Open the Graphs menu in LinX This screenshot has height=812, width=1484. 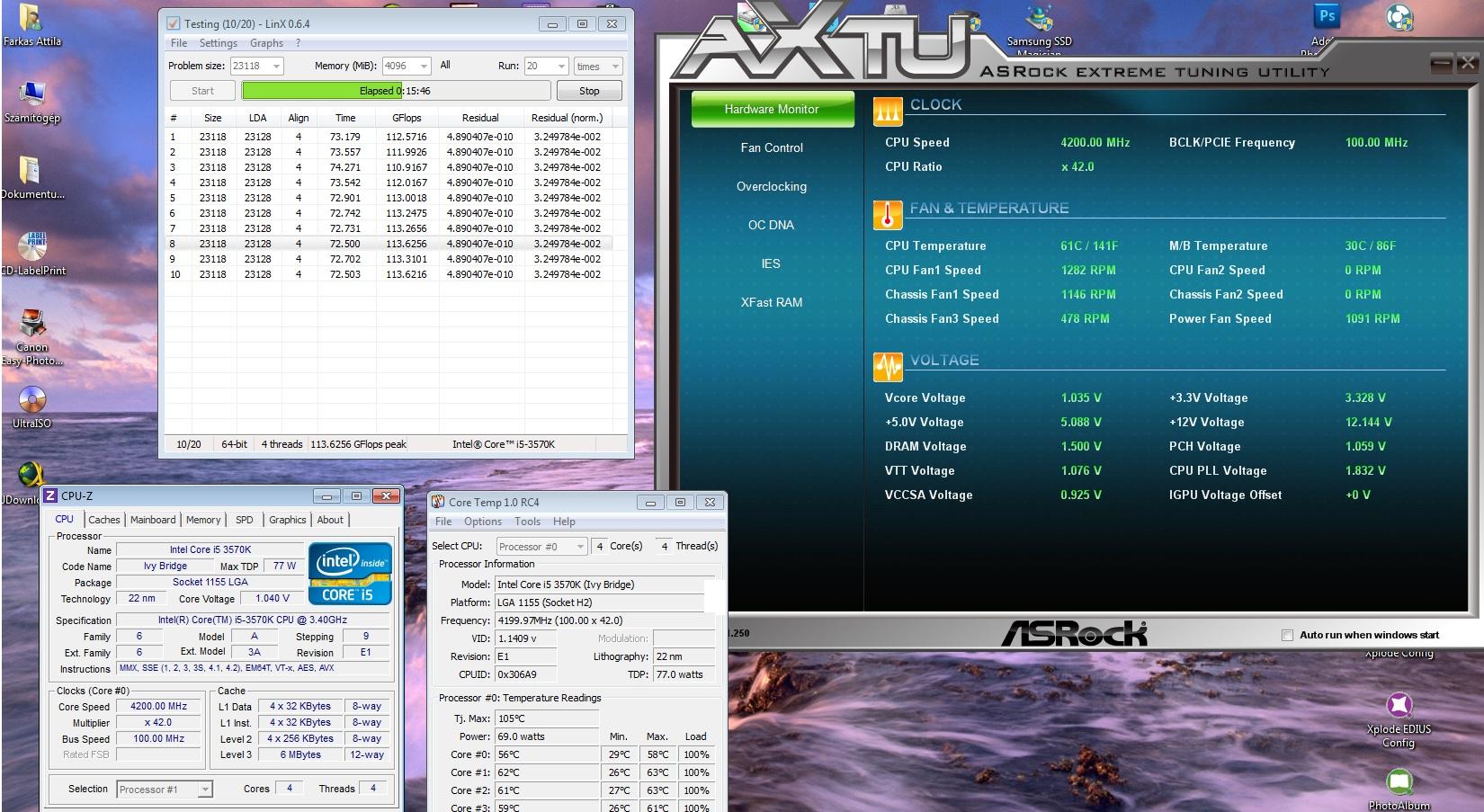266,43
